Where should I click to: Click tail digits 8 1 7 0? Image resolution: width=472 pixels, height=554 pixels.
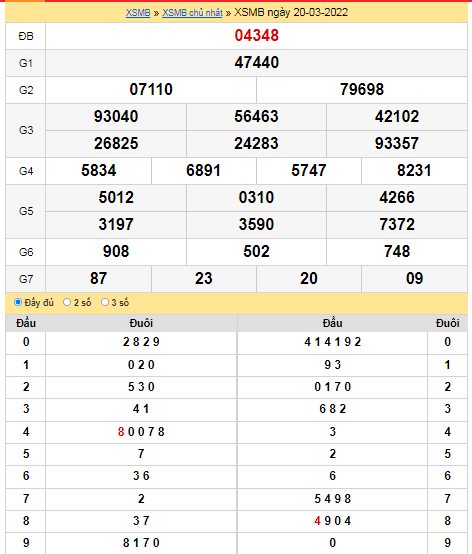(x=141, y=542)
